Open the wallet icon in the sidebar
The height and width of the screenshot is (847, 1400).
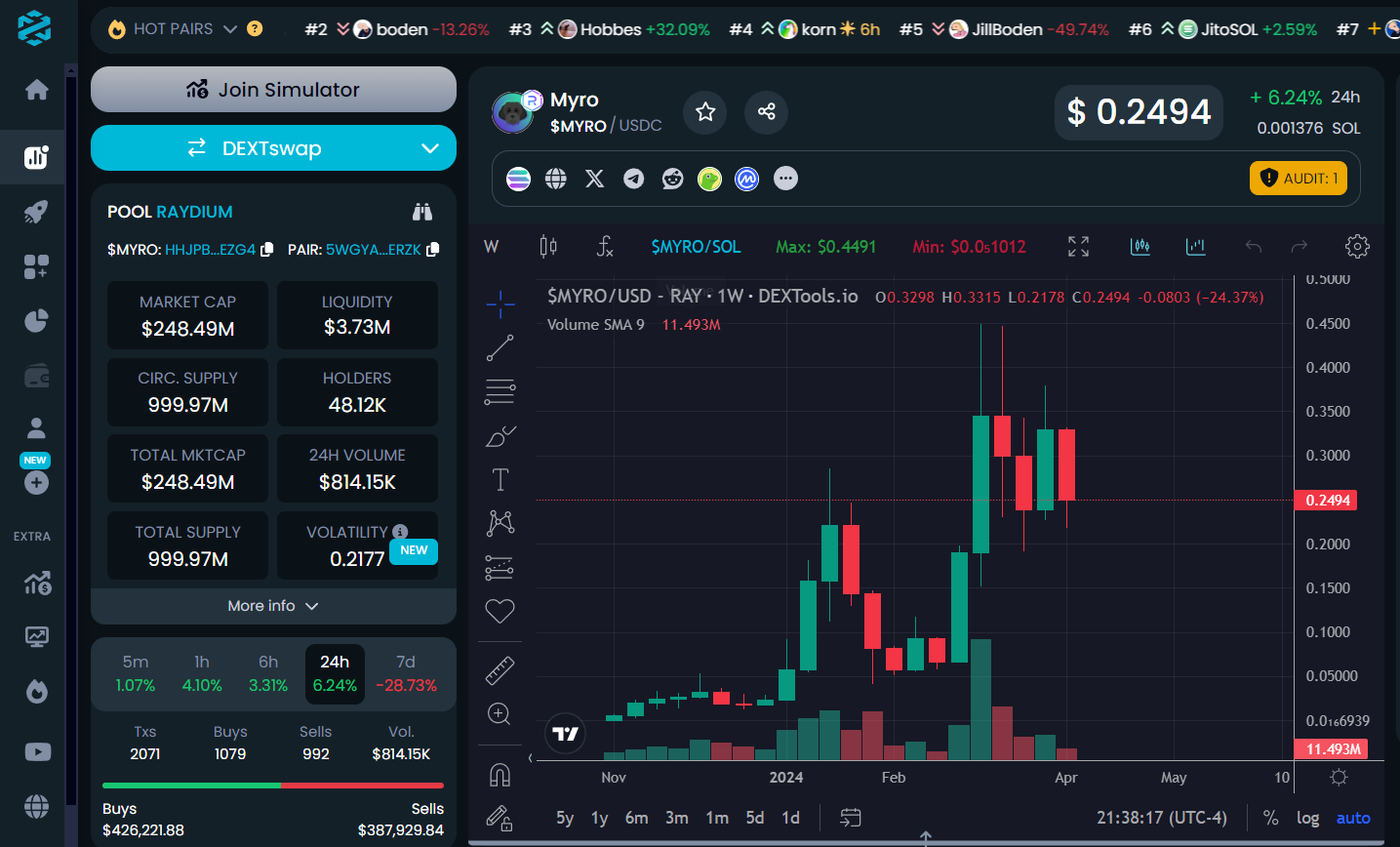[37, 376]
